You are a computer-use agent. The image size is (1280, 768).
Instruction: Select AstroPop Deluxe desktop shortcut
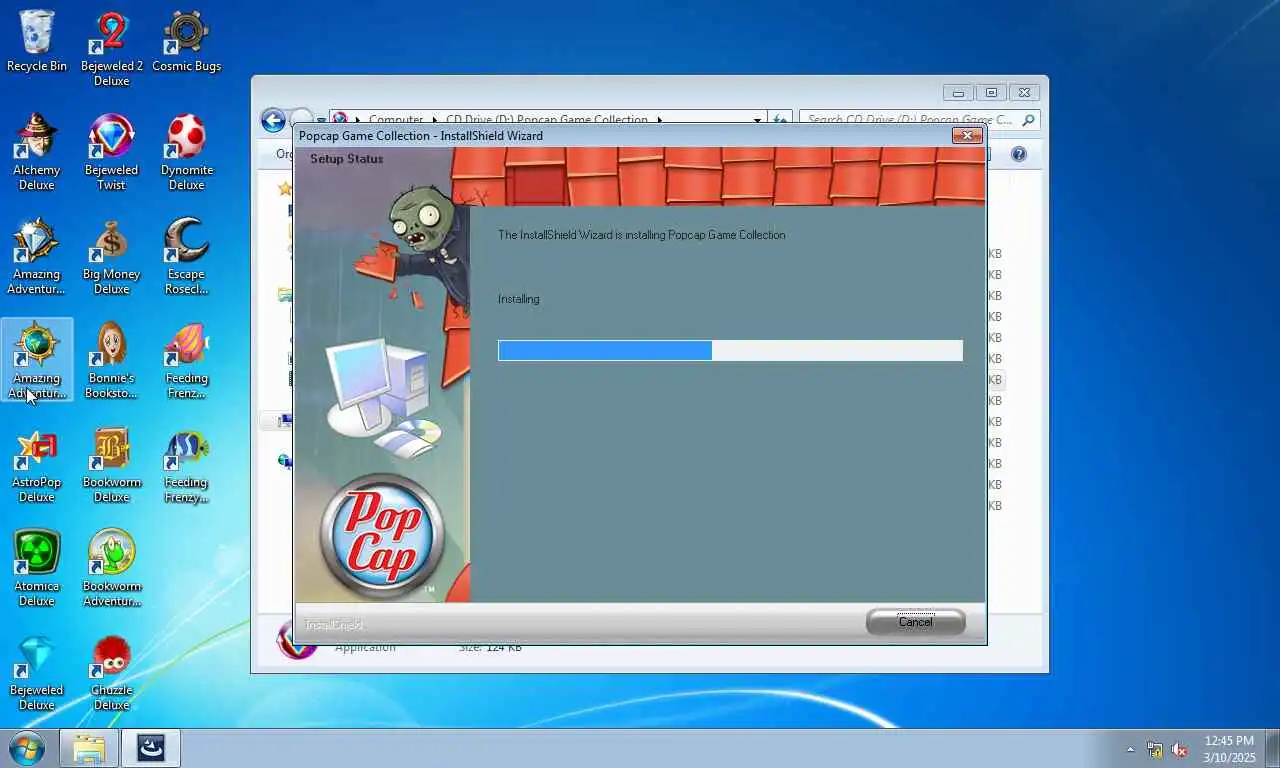[x=37, y=465]
